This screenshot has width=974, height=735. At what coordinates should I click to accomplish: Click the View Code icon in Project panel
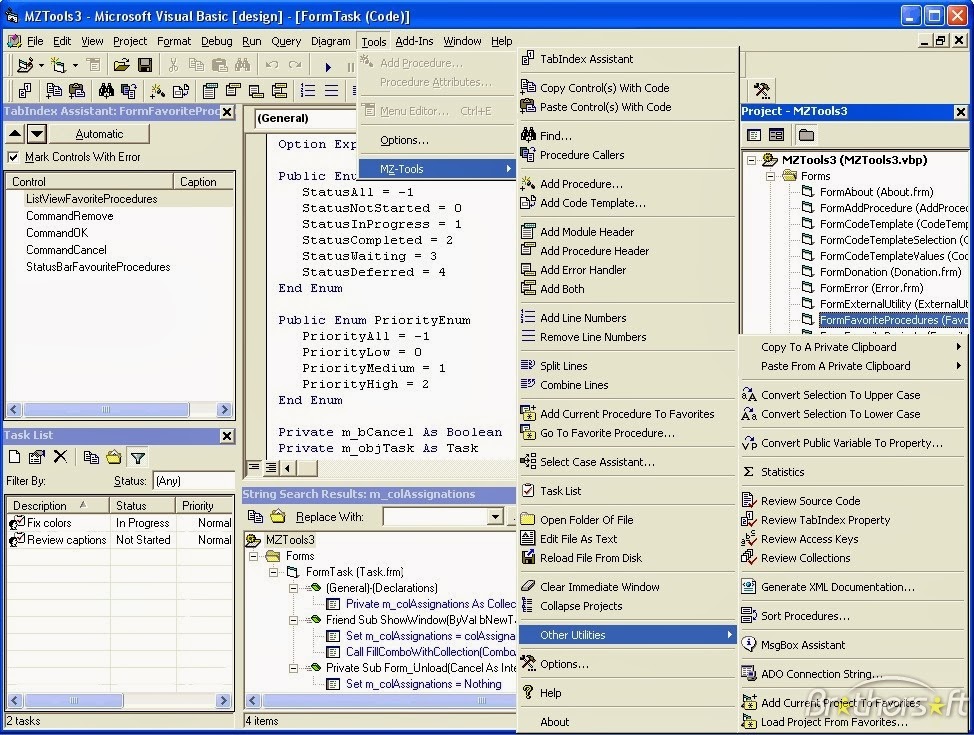coord(754,135)
